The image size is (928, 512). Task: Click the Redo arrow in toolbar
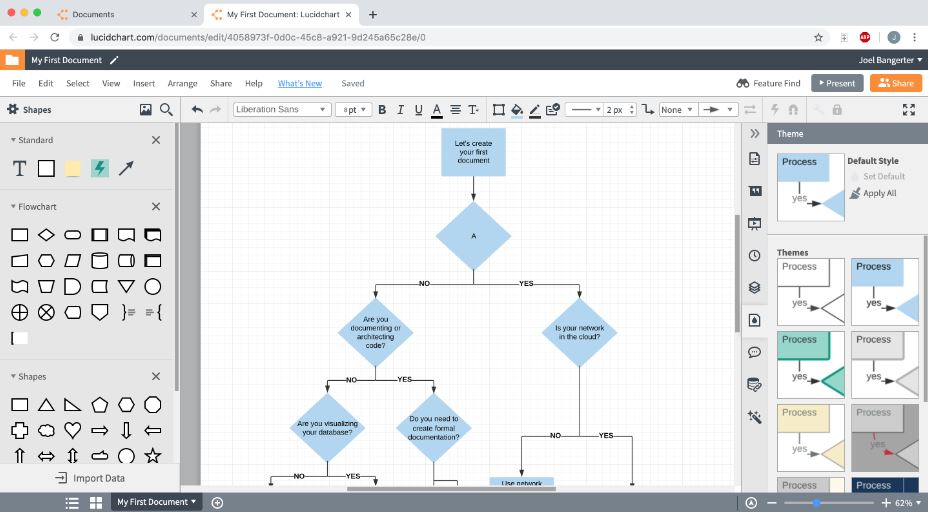click(215, 110)
